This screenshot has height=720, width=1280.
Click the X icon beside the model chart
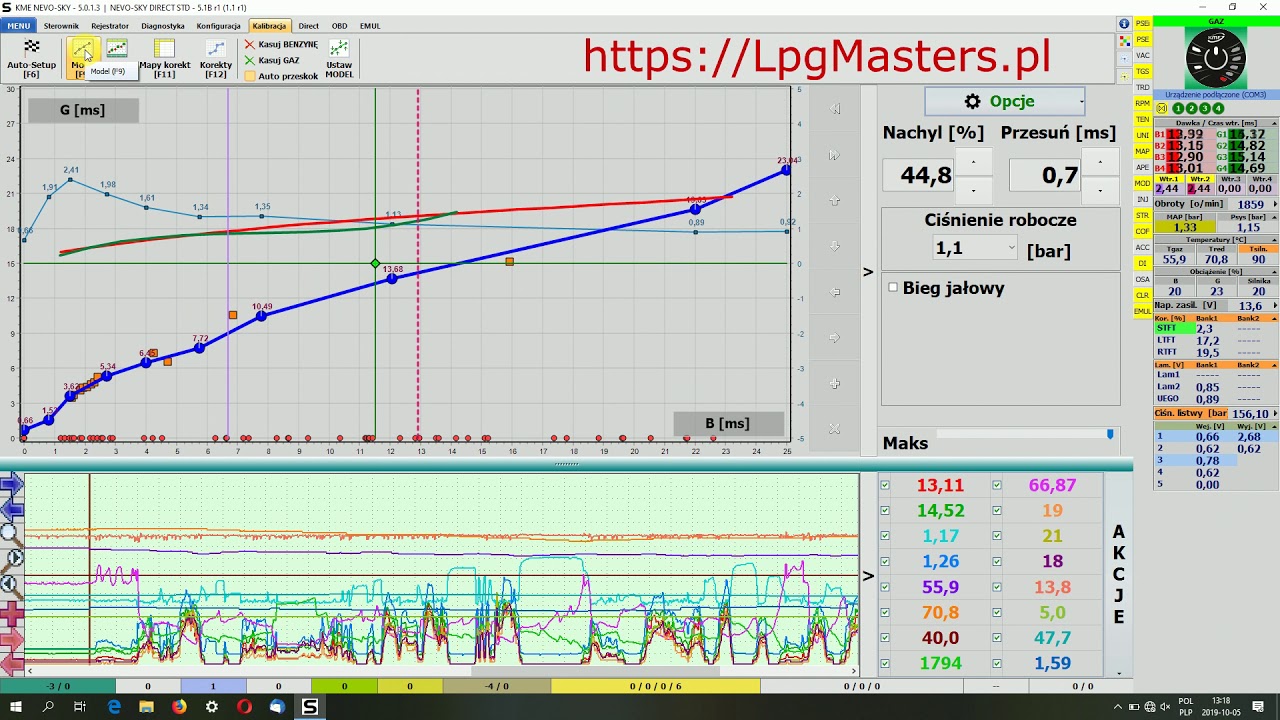pos(835,428)
